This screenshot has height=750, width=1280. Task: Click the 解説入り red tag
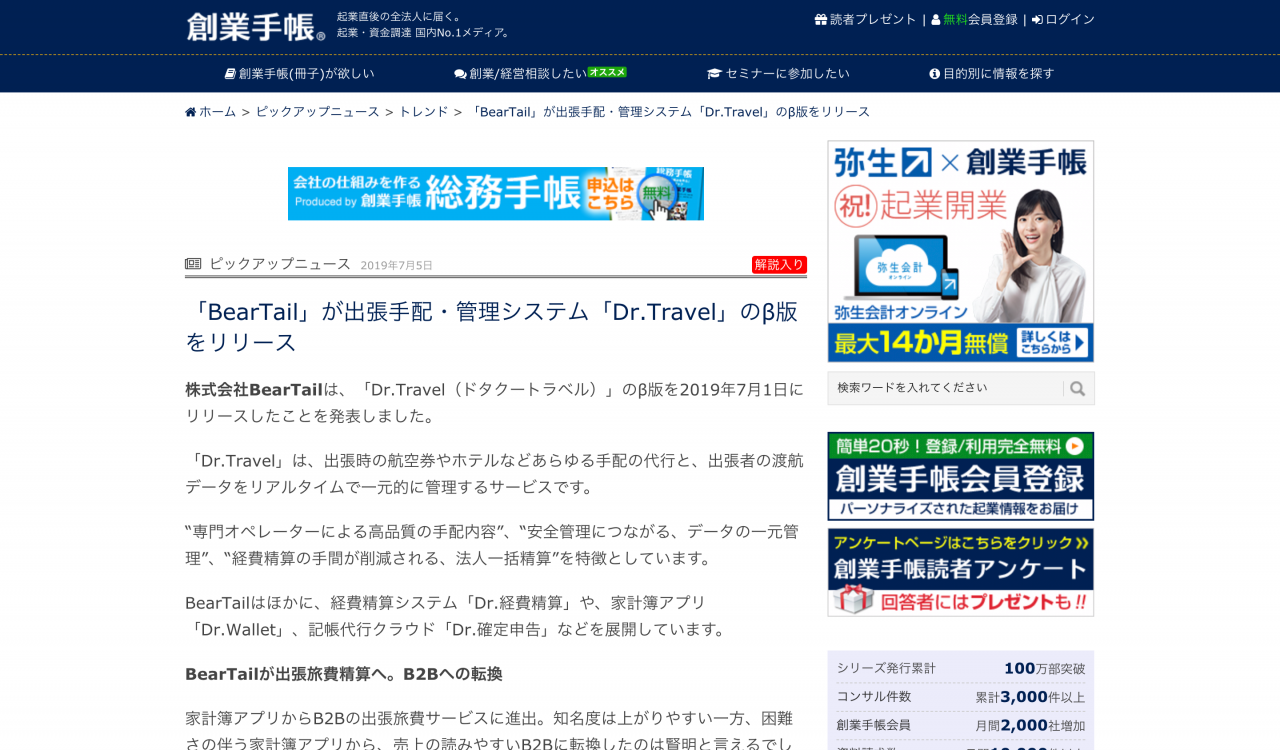tap(779, 265)
